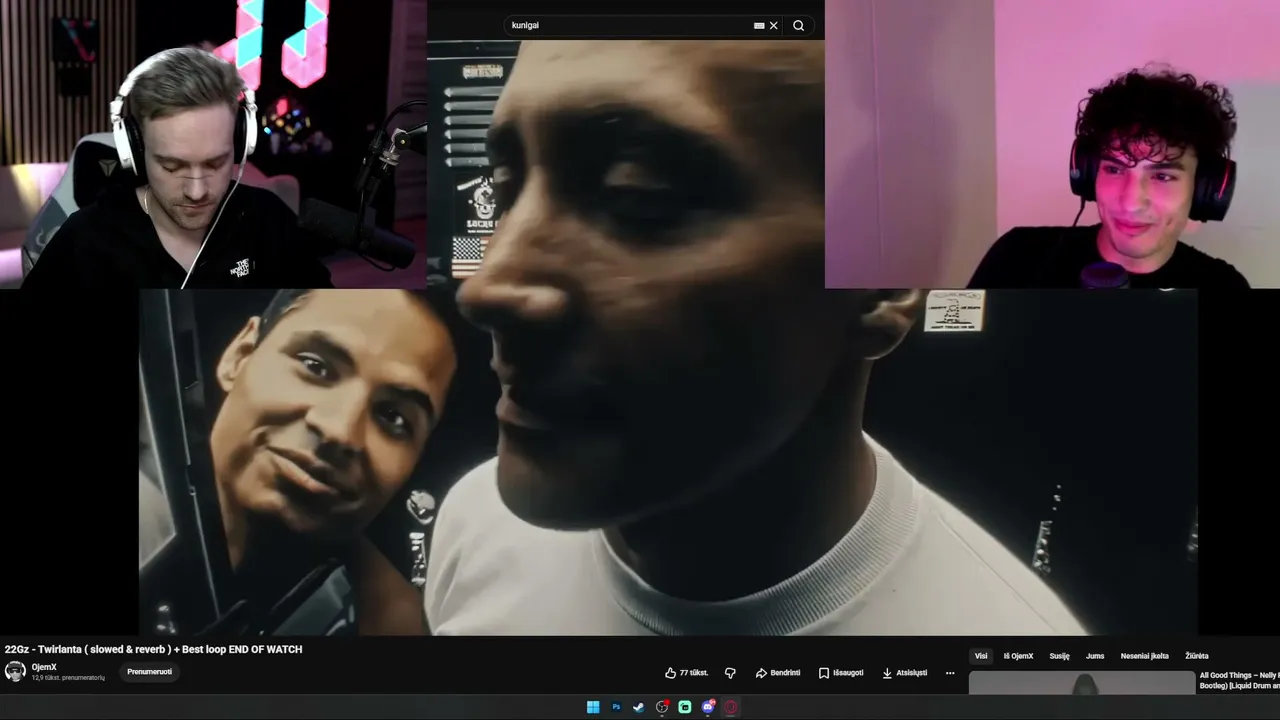Select the Jums filter chip
Screen dimensions: 1280x720
pyautogui.click(x=1095, y=656)
